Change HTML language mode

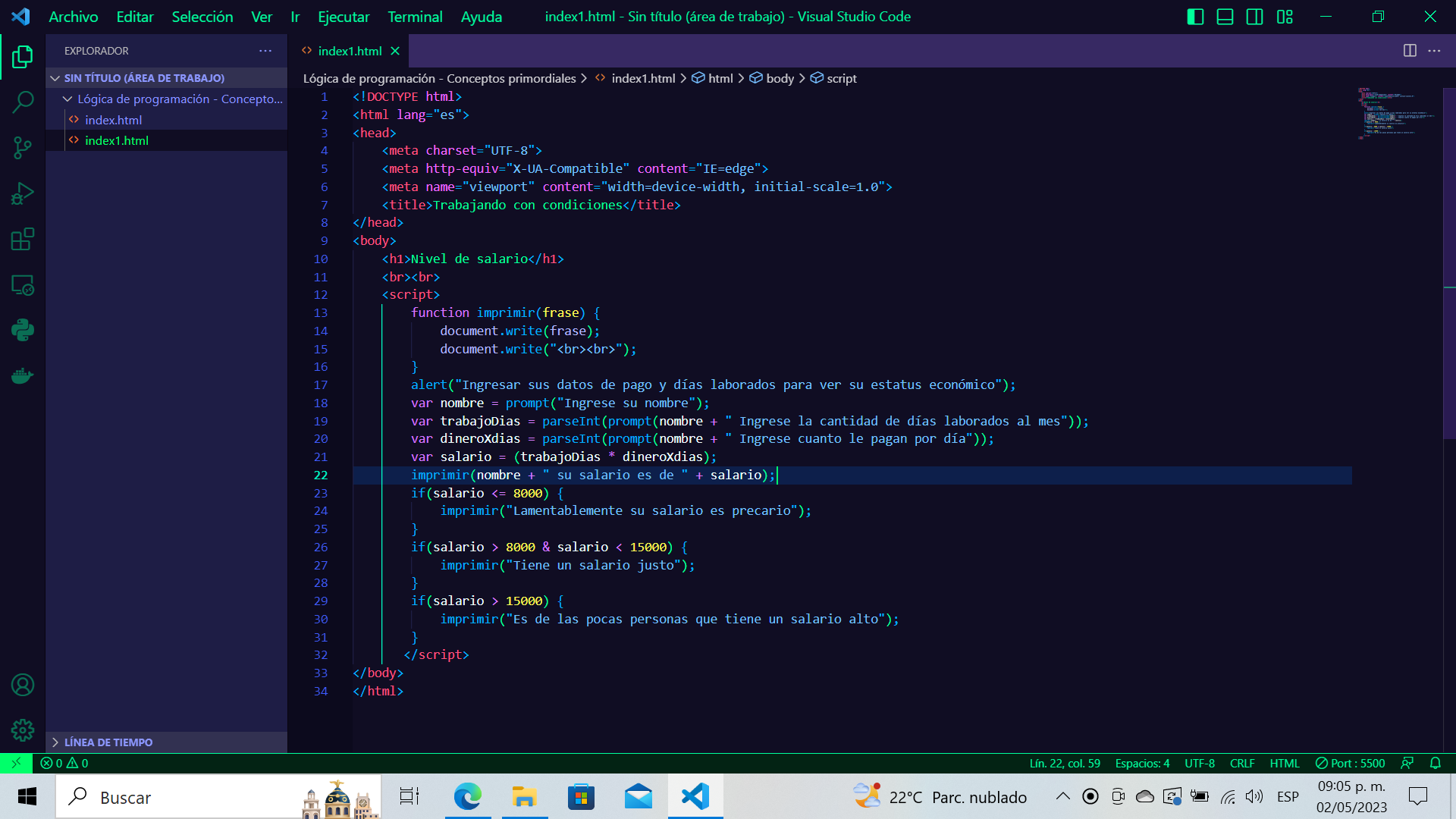[1285, 763]
